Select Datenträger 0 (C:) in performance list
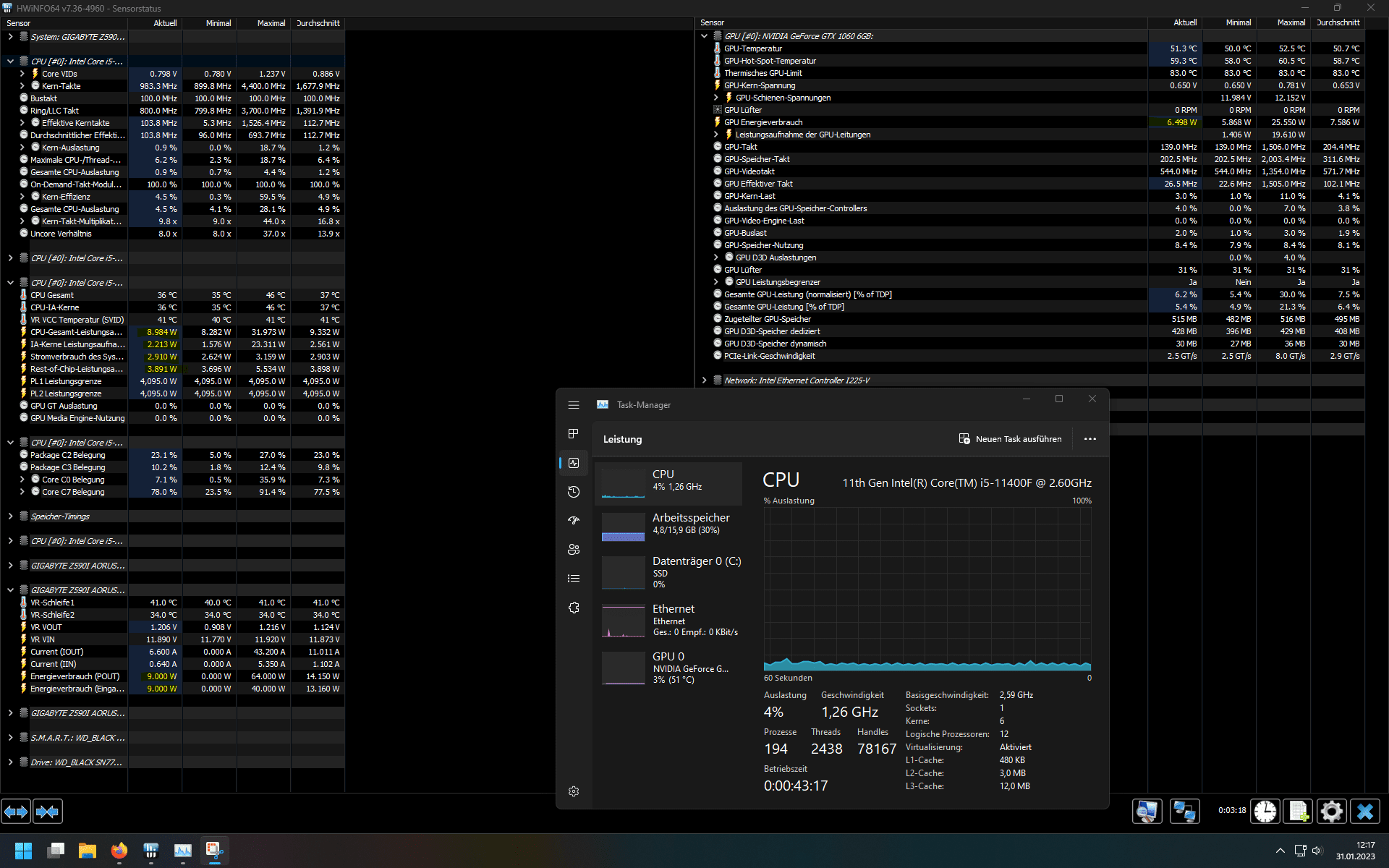This screenshot has height=868, width=1389. 669,572
